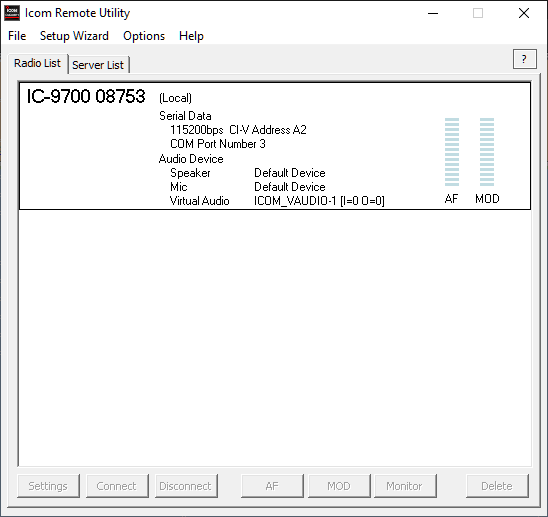The height and width of the screenshot is (517, 548).
Task: Open the Options menu
Action: [144, 36]
